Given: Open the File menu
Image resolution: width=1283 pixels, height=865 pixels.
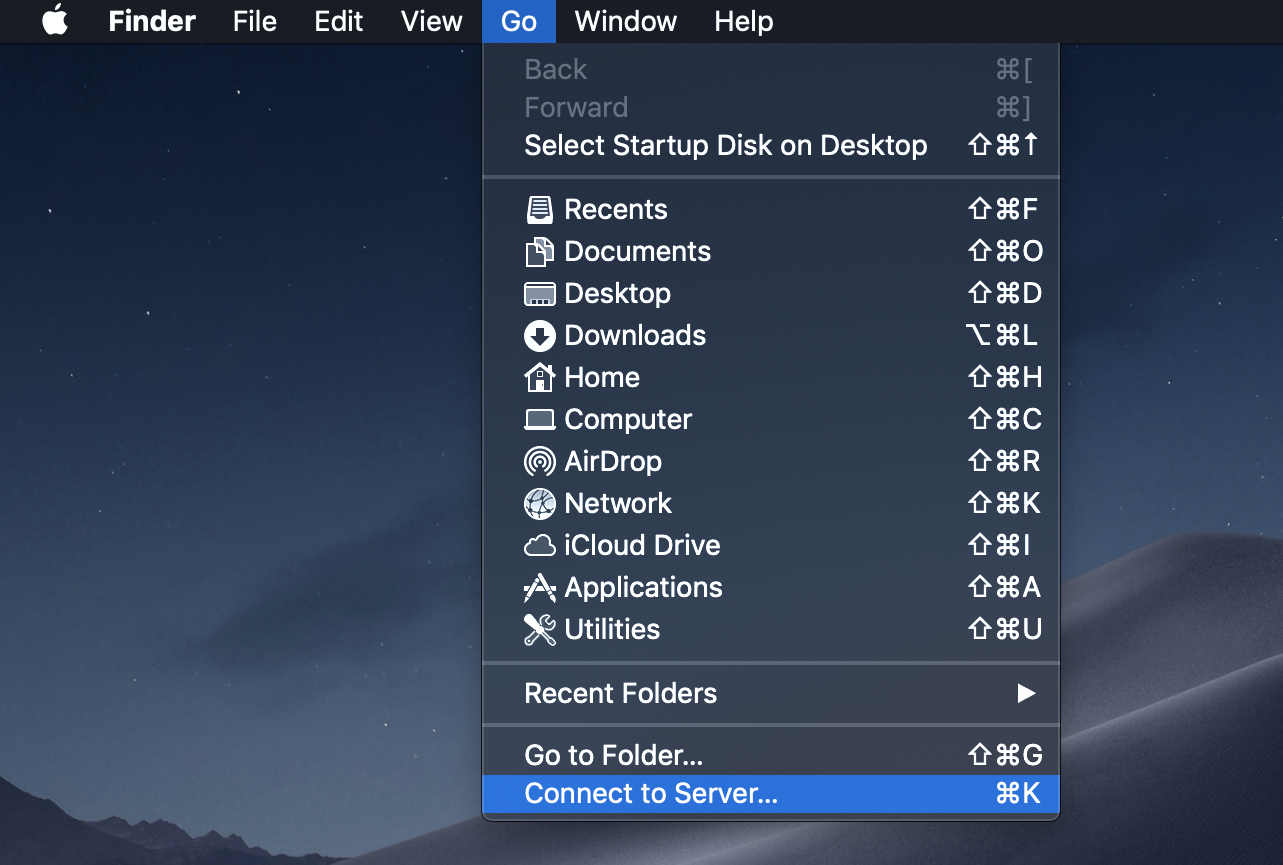Looking at the screenshot, I should (255, 21).
